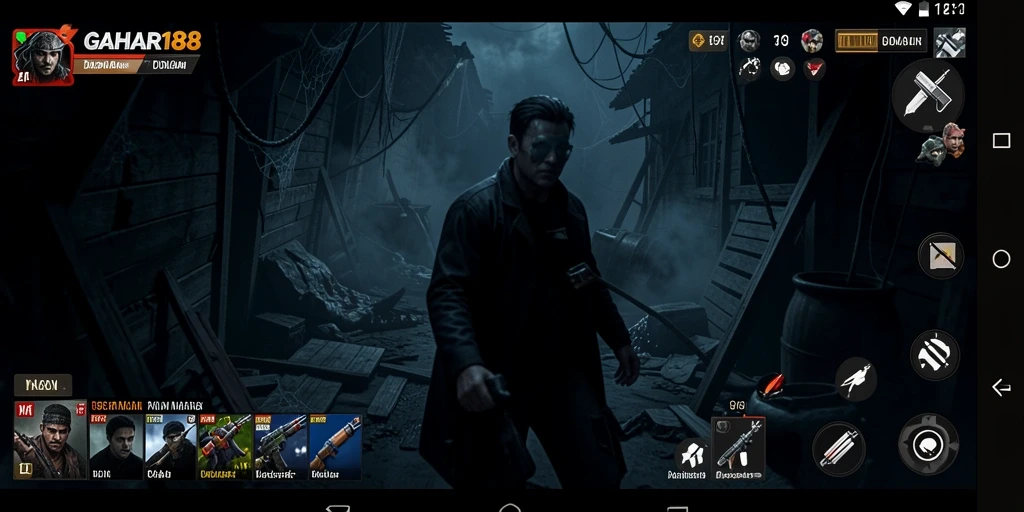Click the white tab label above the cards
Viewport: 1024px width, 512px height.
pos(175,406)
